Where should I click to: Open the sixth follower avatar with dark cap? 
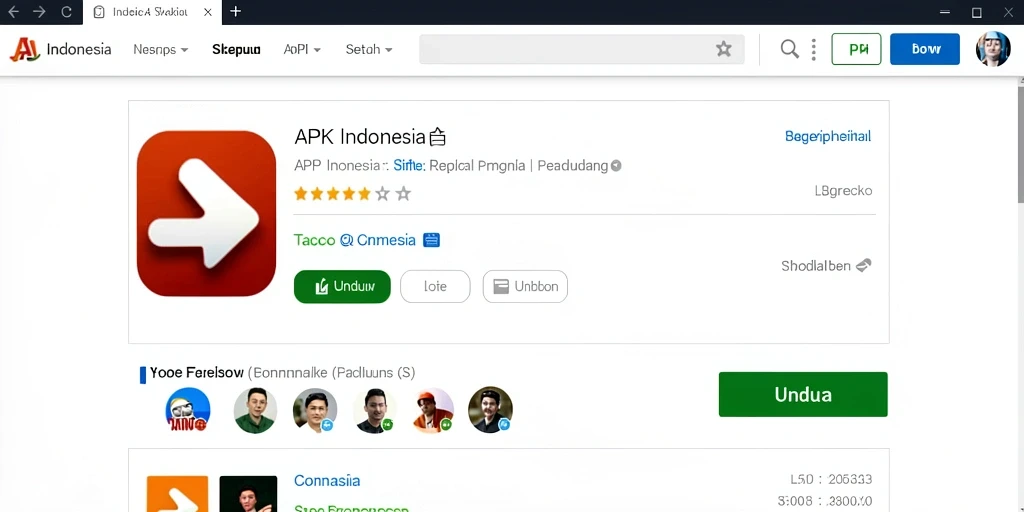pos(490,410)
